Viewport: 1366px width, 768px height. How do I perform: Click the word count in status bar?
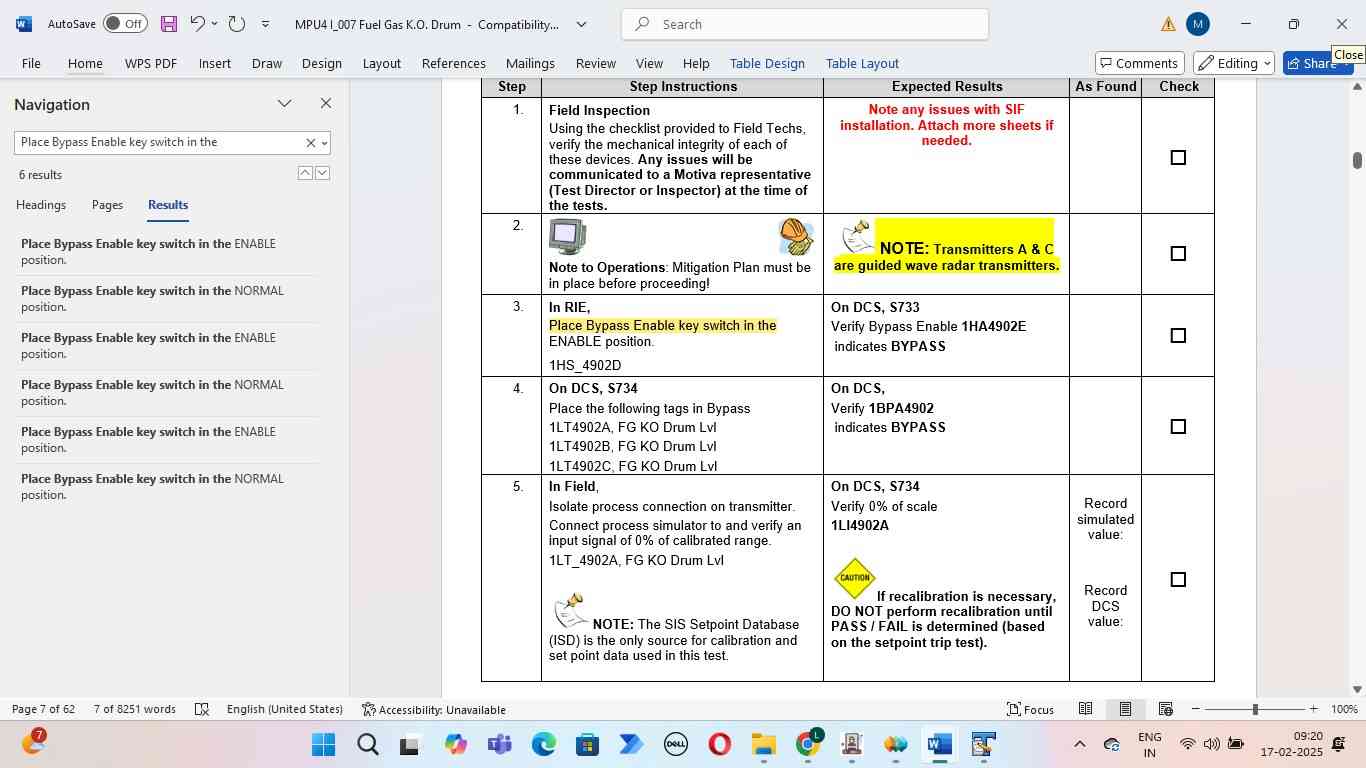pyautogui.click(x=135, y=709)
